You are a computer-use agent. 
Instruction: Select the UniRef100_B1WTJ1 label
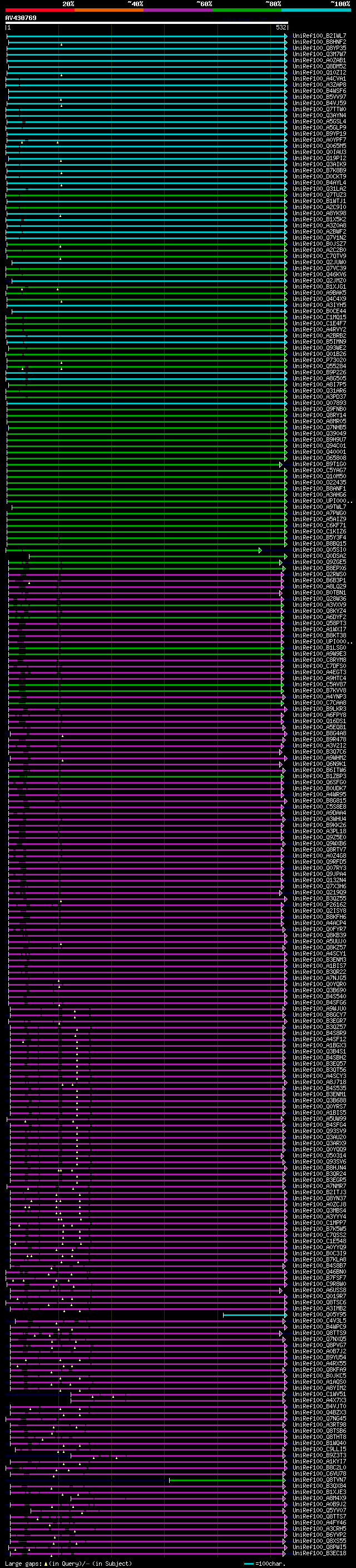[x=319, y=201]
